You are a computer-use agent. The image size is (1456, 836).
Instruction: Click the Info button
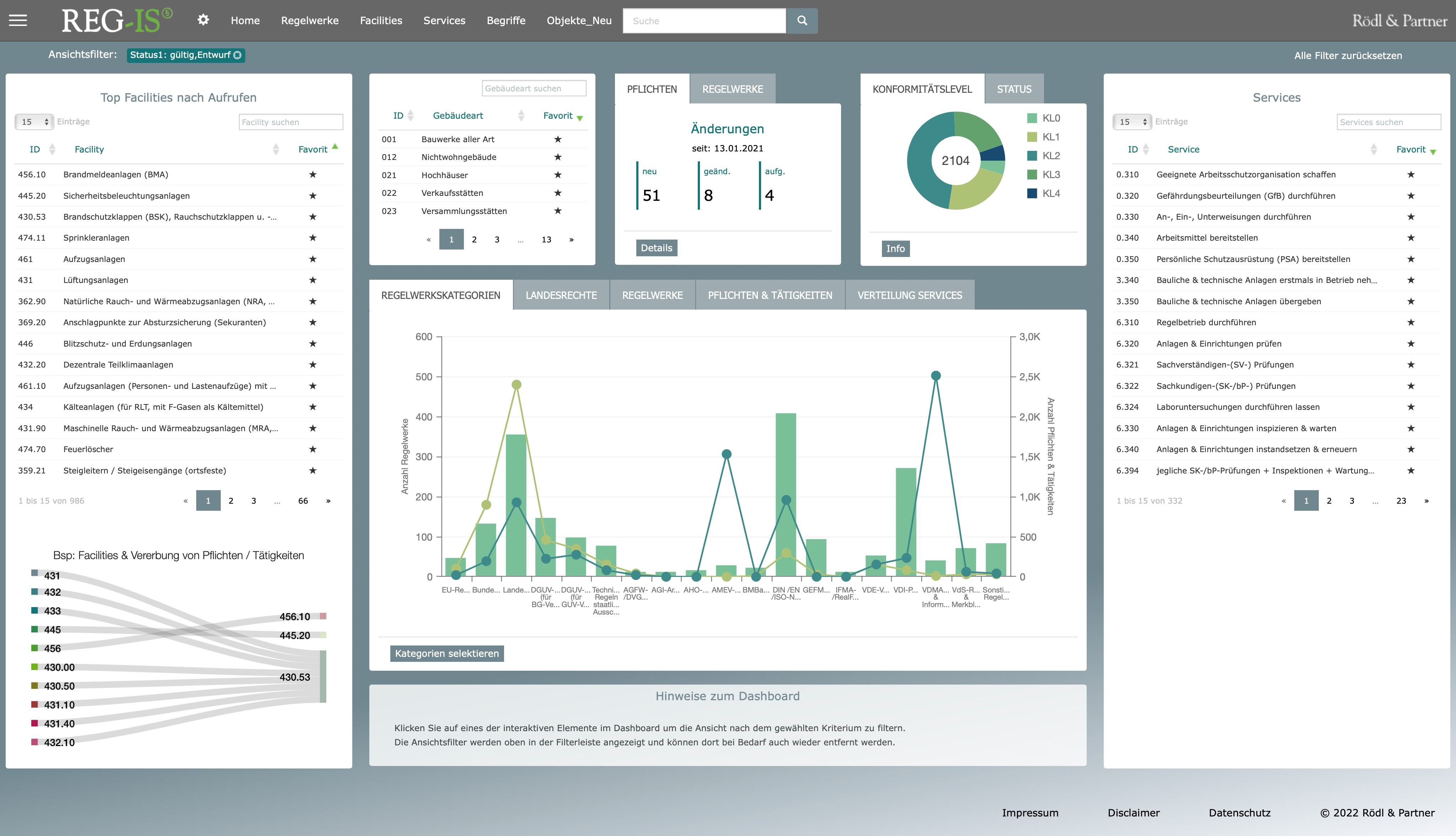[x=895, y=248]
